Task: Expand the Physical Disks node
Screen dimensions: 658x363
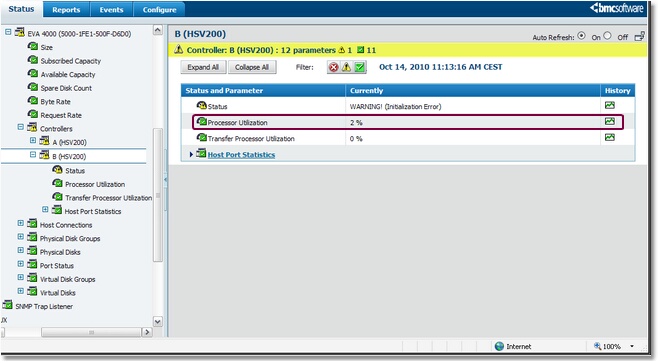Action: pyautogui.click(x=20, y=250)
